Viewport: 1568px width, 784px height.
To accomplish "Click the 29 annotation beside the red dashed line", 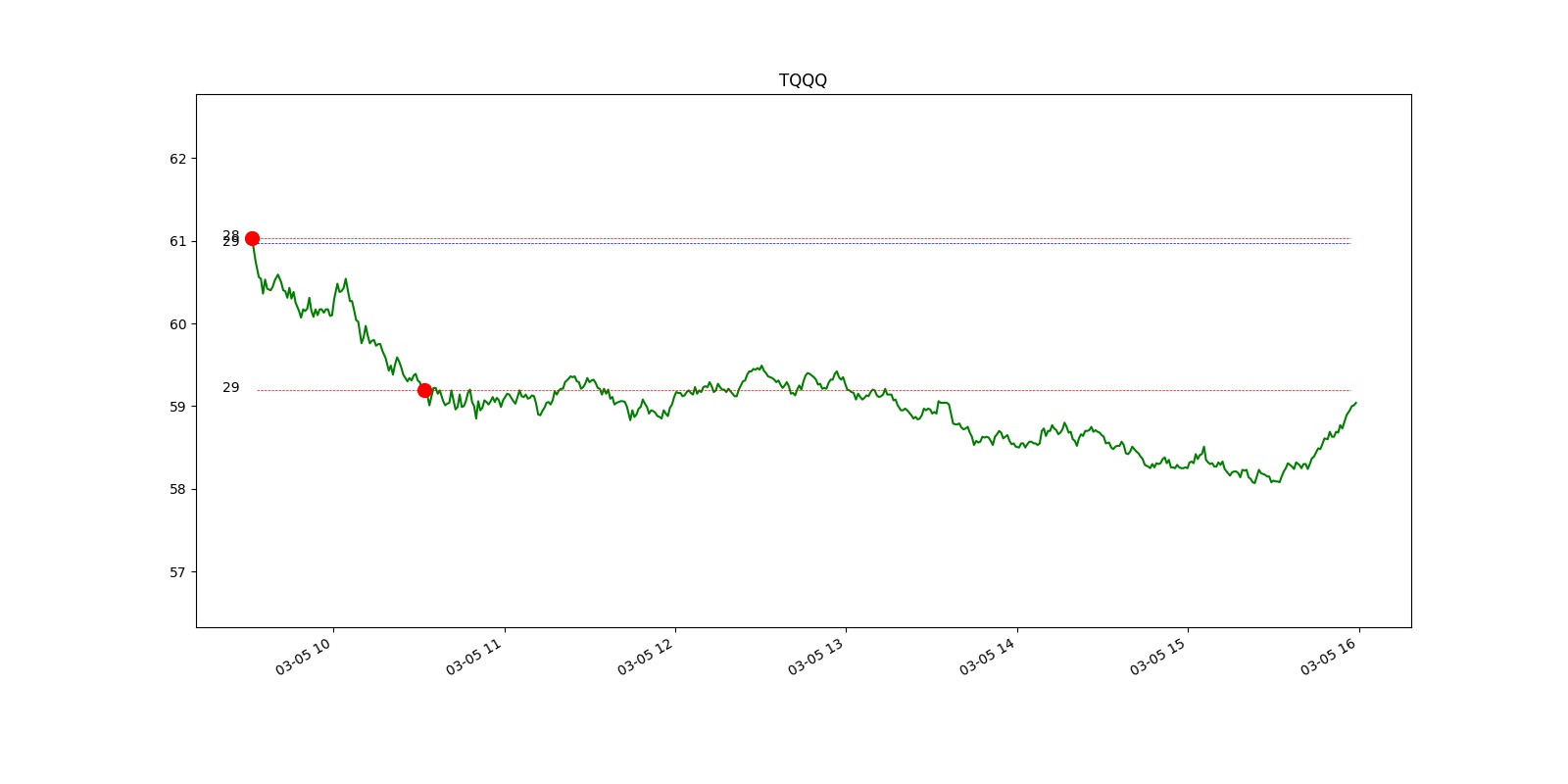I will tap(231, 388).
